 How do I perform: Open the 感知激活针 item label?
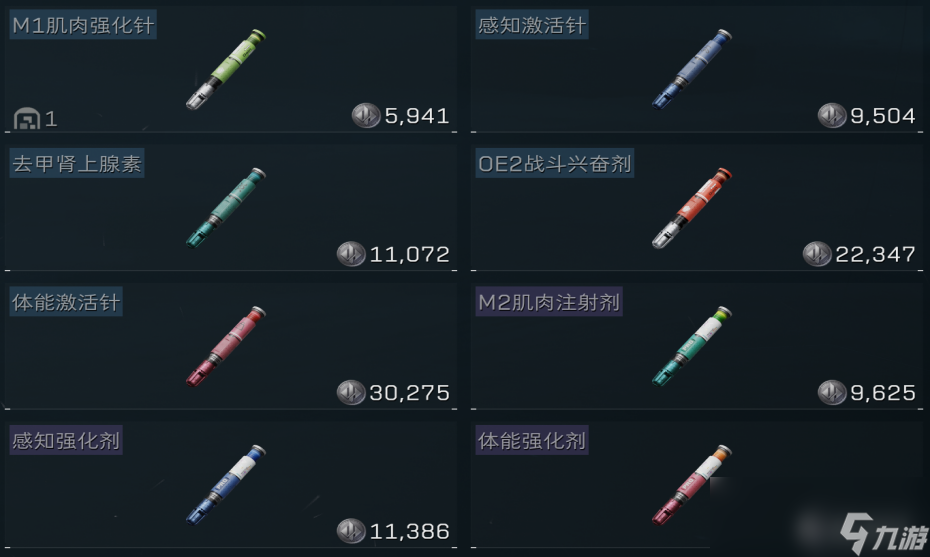coord(531,25)
